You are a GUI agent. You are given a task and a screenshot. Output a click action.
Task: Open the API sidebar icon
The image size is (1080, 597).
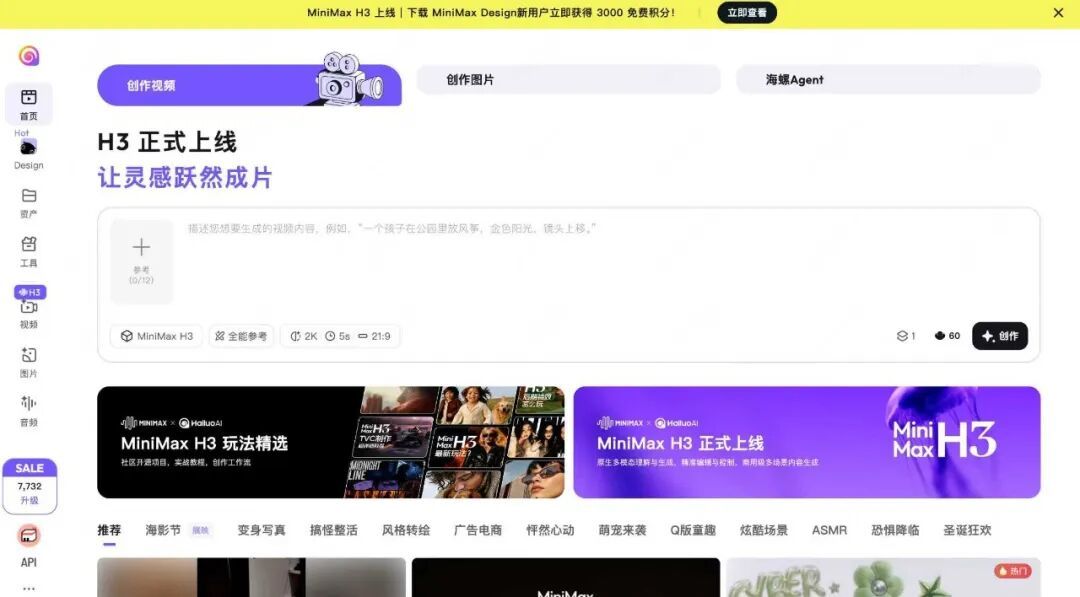[28, 547]
